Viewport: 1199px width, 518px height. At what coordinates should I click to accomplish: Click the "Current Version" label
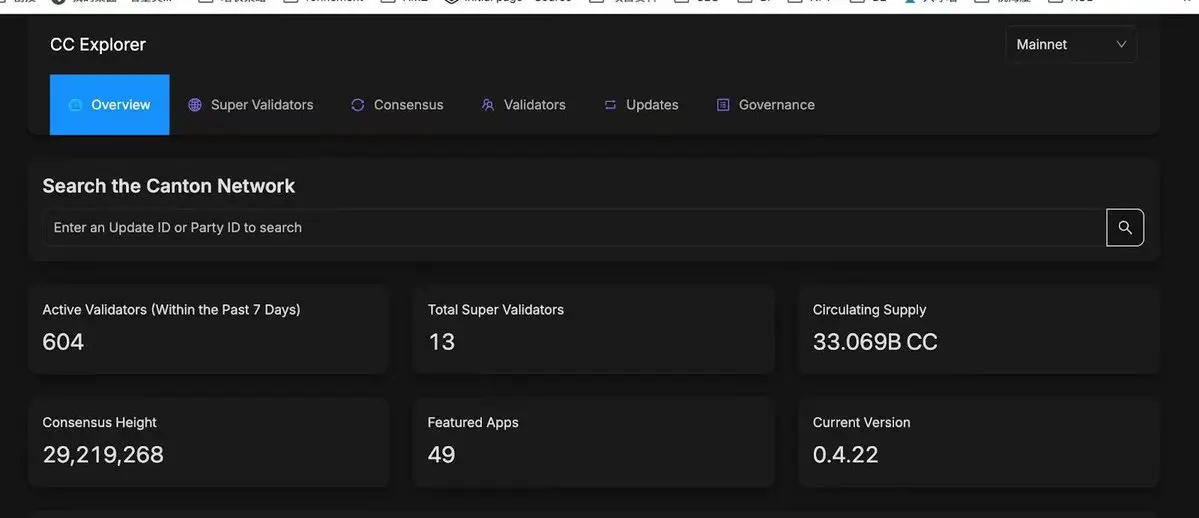pyautogui.click(x=861, y=422)
